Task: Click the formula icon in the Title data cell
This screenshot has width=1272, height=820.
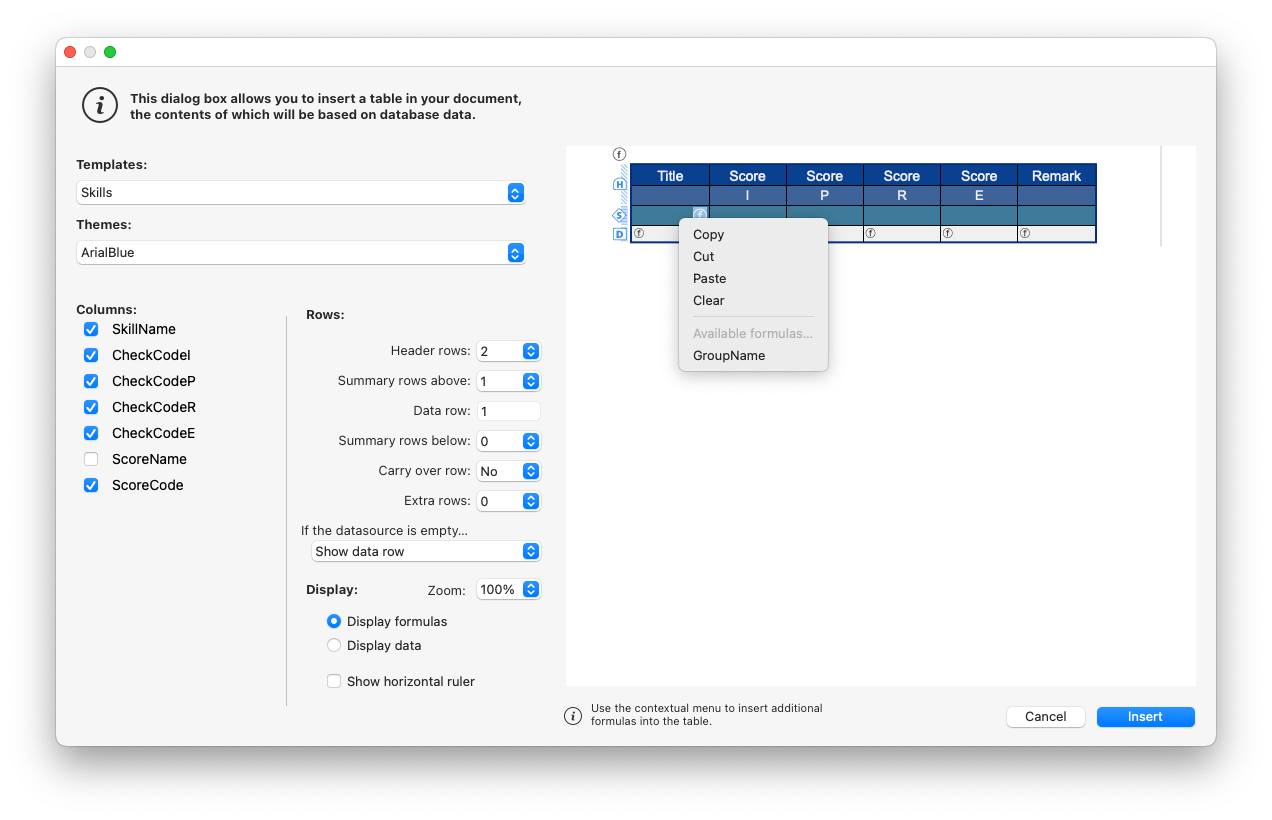Action: pyautogui.click(x=639, y=234)
